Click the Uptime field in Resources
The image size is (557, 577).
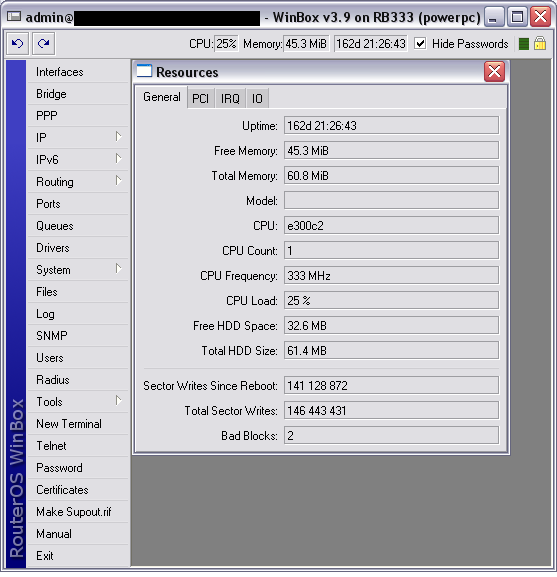(x=391, y=125)
